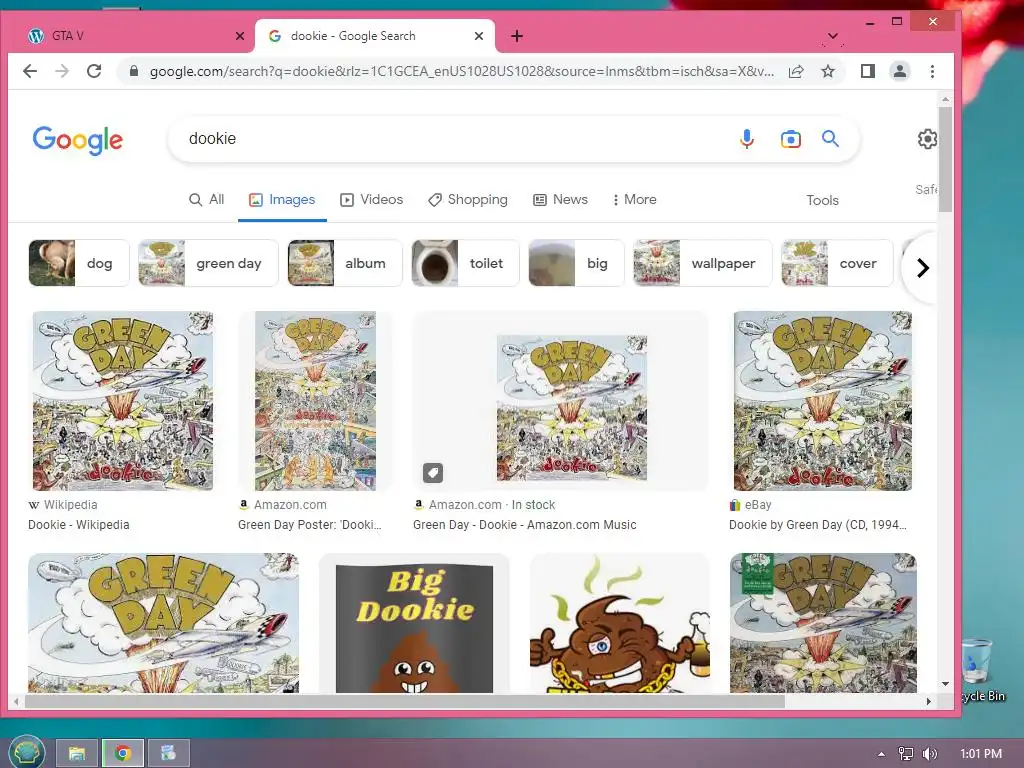This screenshot has width=1024, height=768.
Task: View site information lock icon
Action: tap(134, 71)
